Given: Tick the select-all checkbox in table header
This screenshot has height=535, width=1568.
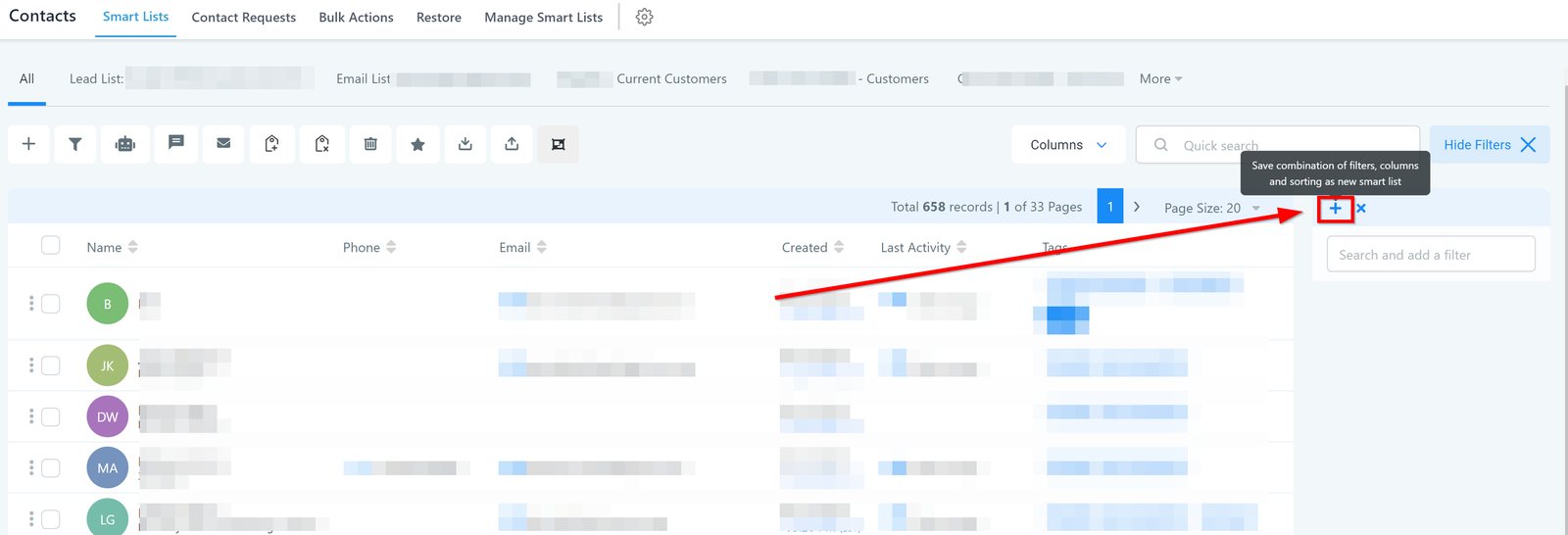Looking at the screenshot, I should 51,245.
